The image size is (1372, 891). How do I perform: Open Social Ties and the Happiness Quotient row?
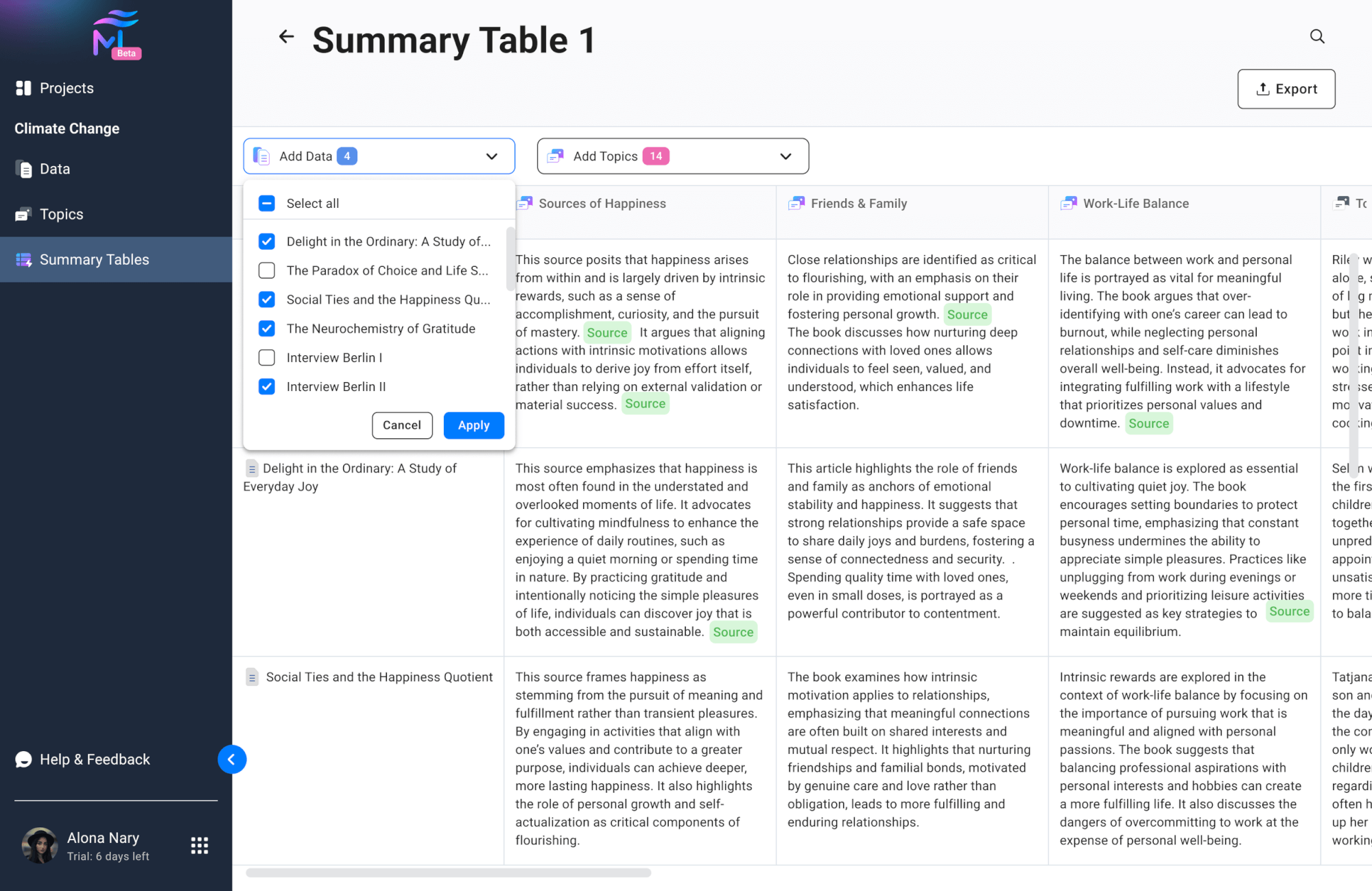tap(379, 677)
